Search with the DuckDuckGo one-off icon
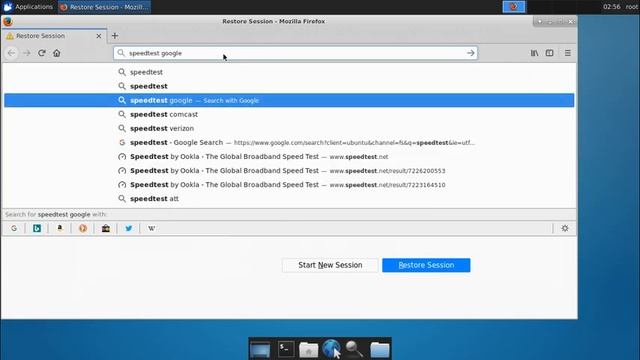640x360 pixels. click(x=83, y=229)
